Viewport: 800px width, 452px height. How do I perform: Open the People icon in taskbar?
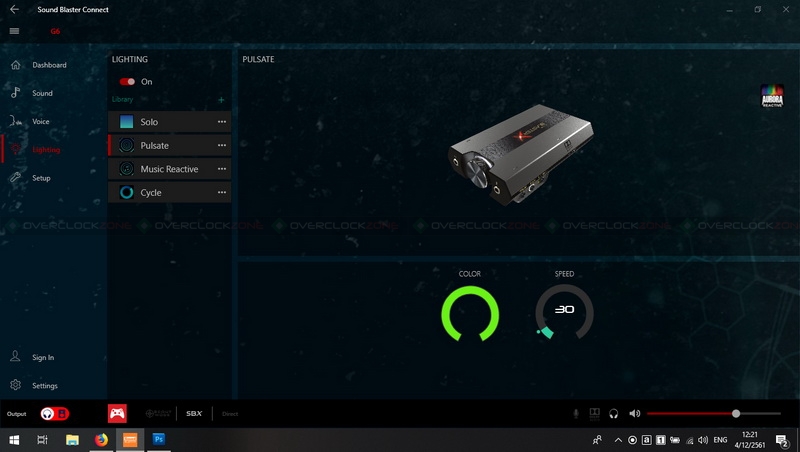click(x=597, y=440)
